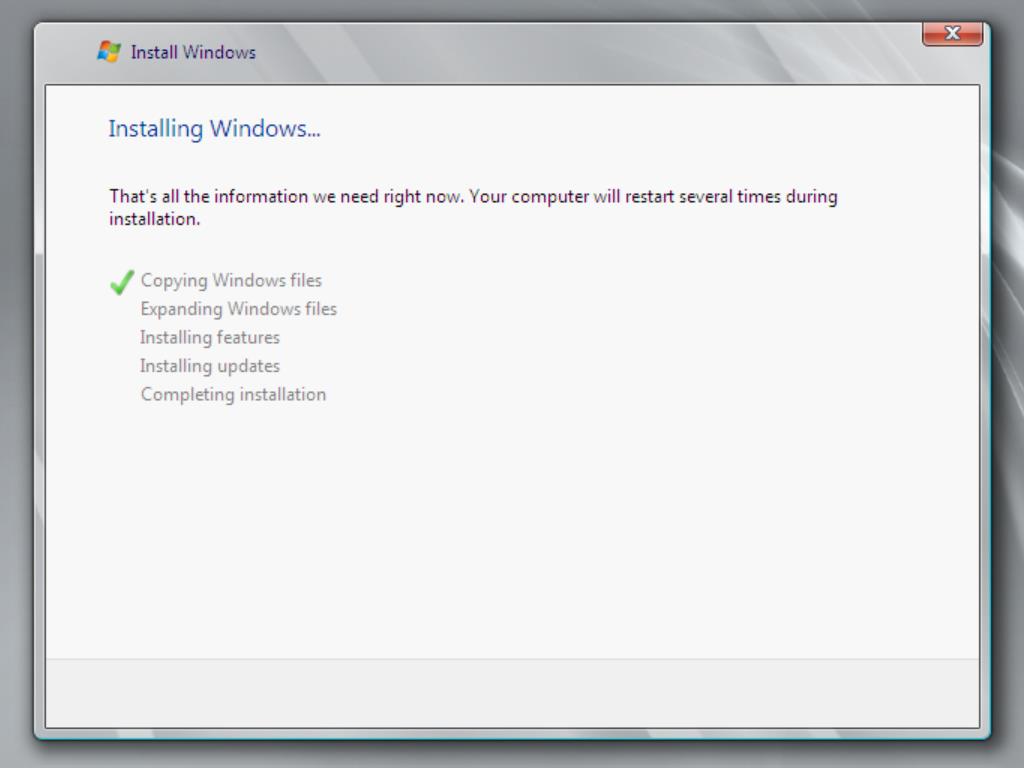Click the desktop wallpaper right of the dialog
Viewport: 1024px width, 768px height.
point(1008,400)
